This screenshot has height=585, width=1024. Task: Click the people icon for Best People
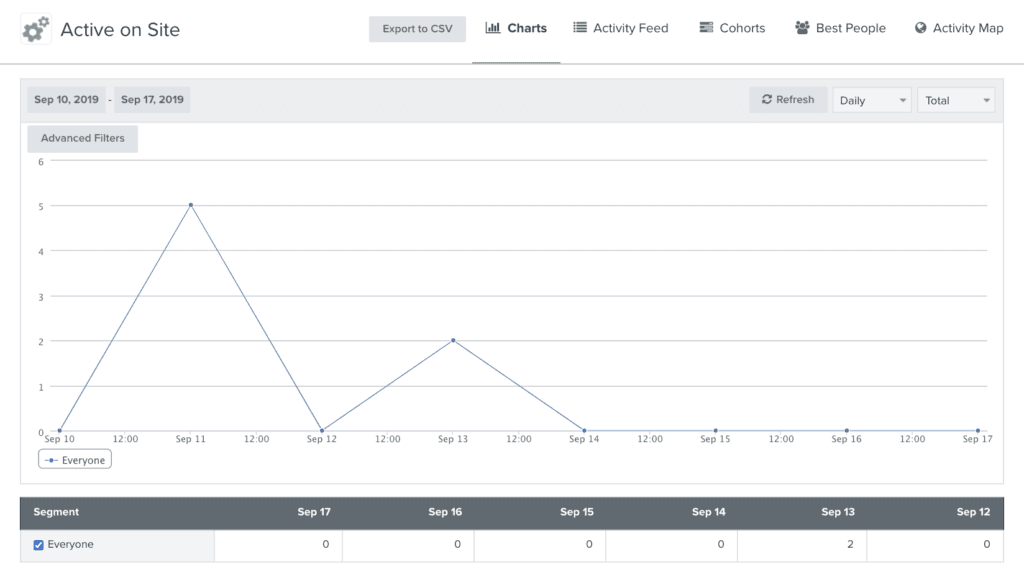coord(802,27)
